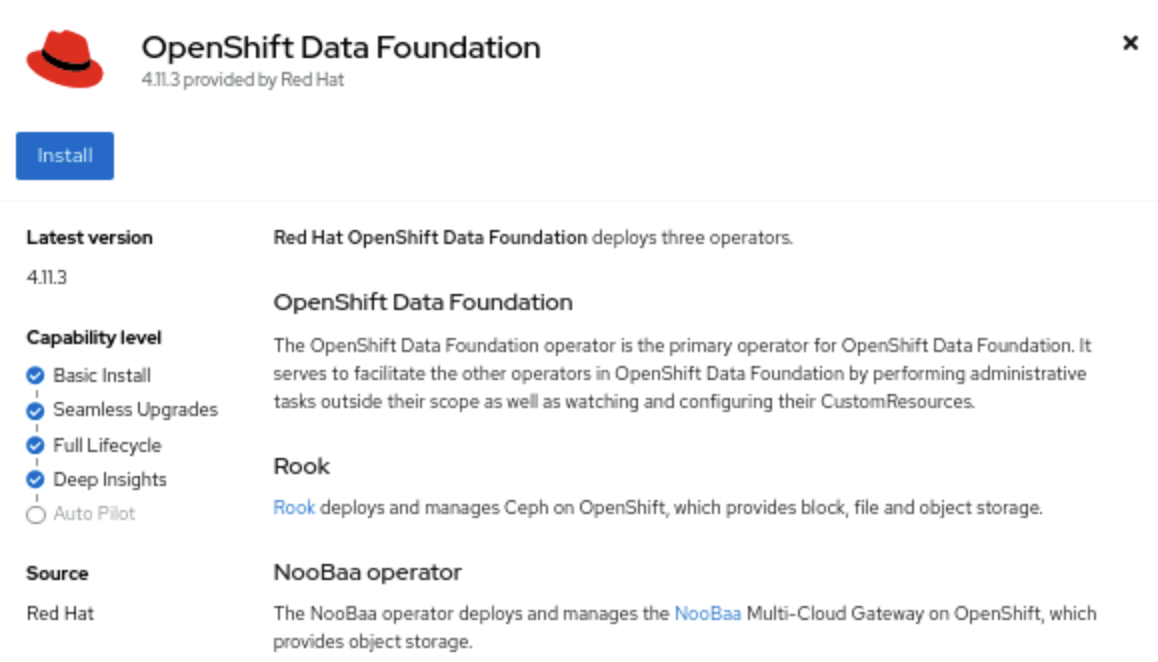
Task: Click the Rook section heading
Action: point(301,466)
